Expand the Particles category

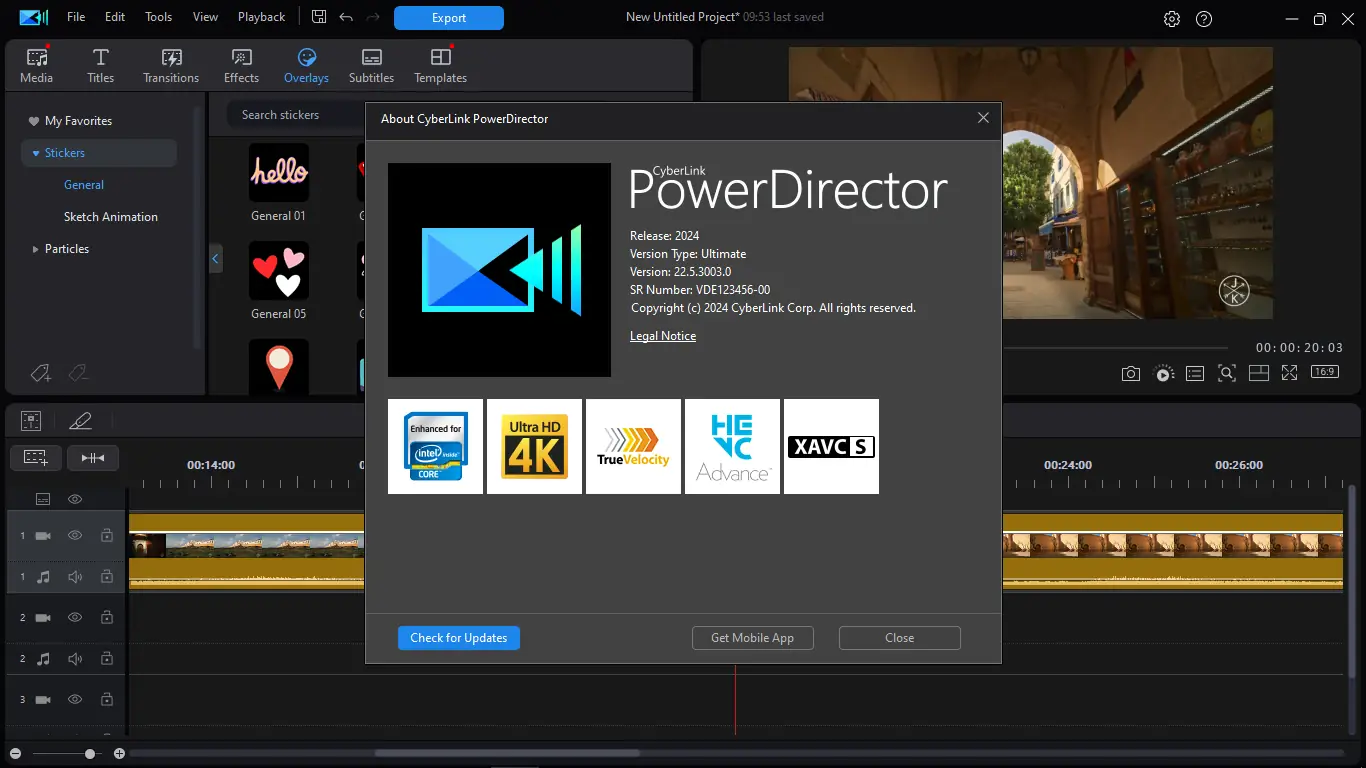tap(35, 249)
